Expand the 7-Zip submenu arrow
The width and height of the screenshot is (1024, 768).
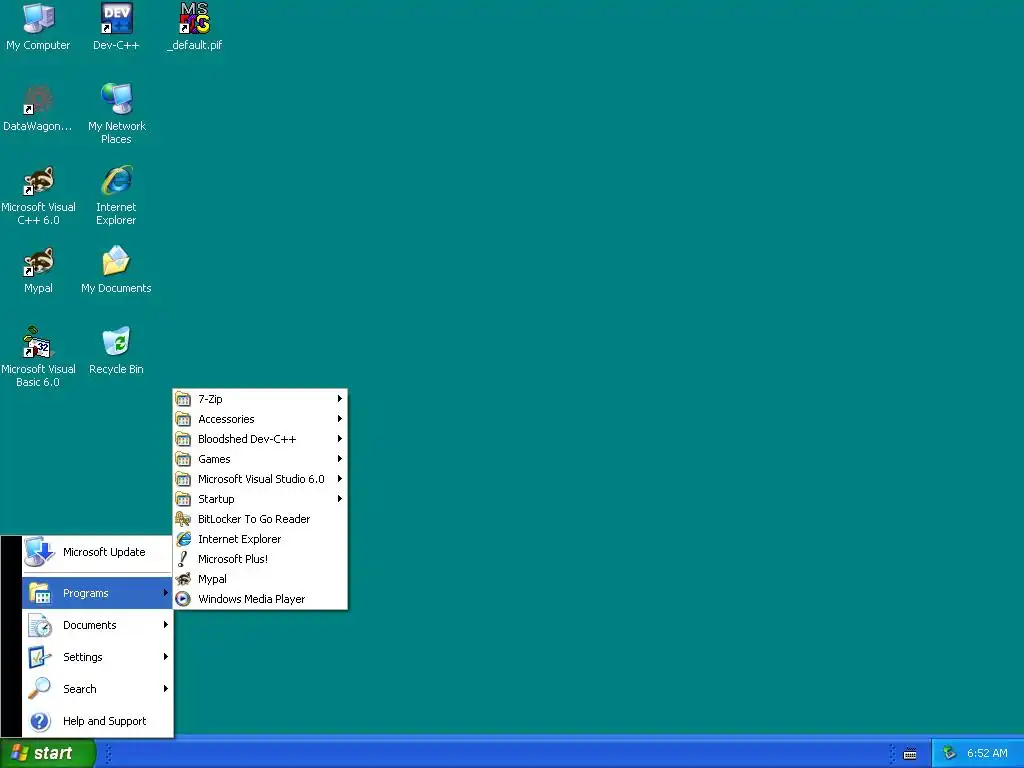340,398
